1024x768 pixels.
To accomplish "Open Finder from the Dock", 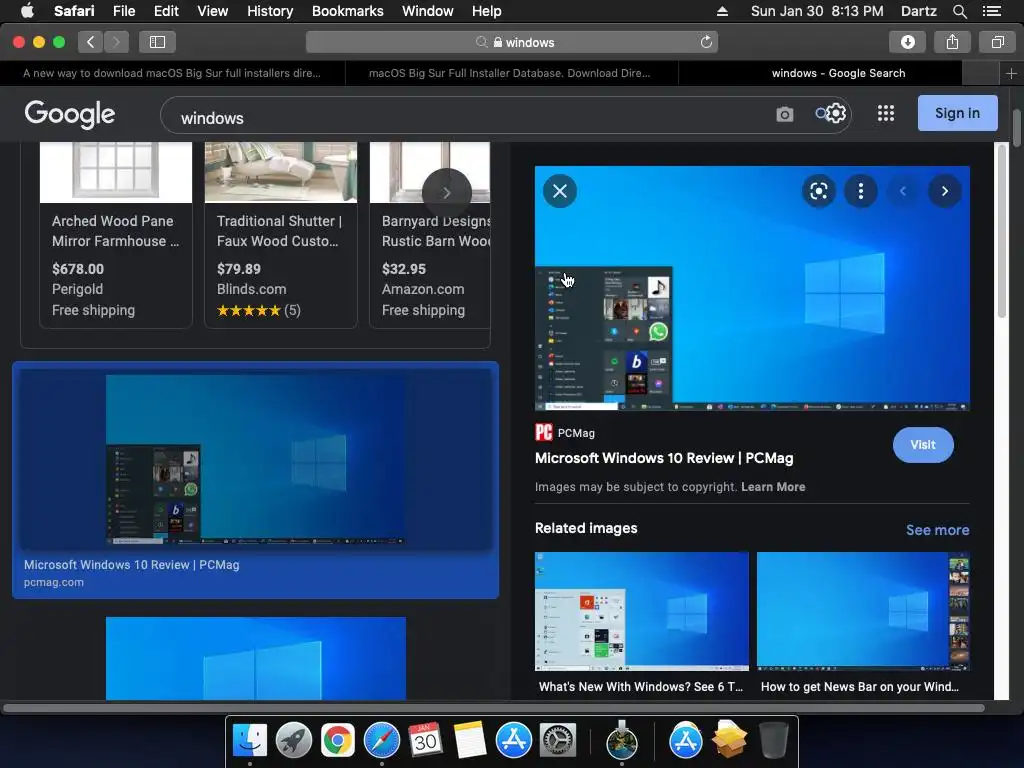I will tap(250, 740).
